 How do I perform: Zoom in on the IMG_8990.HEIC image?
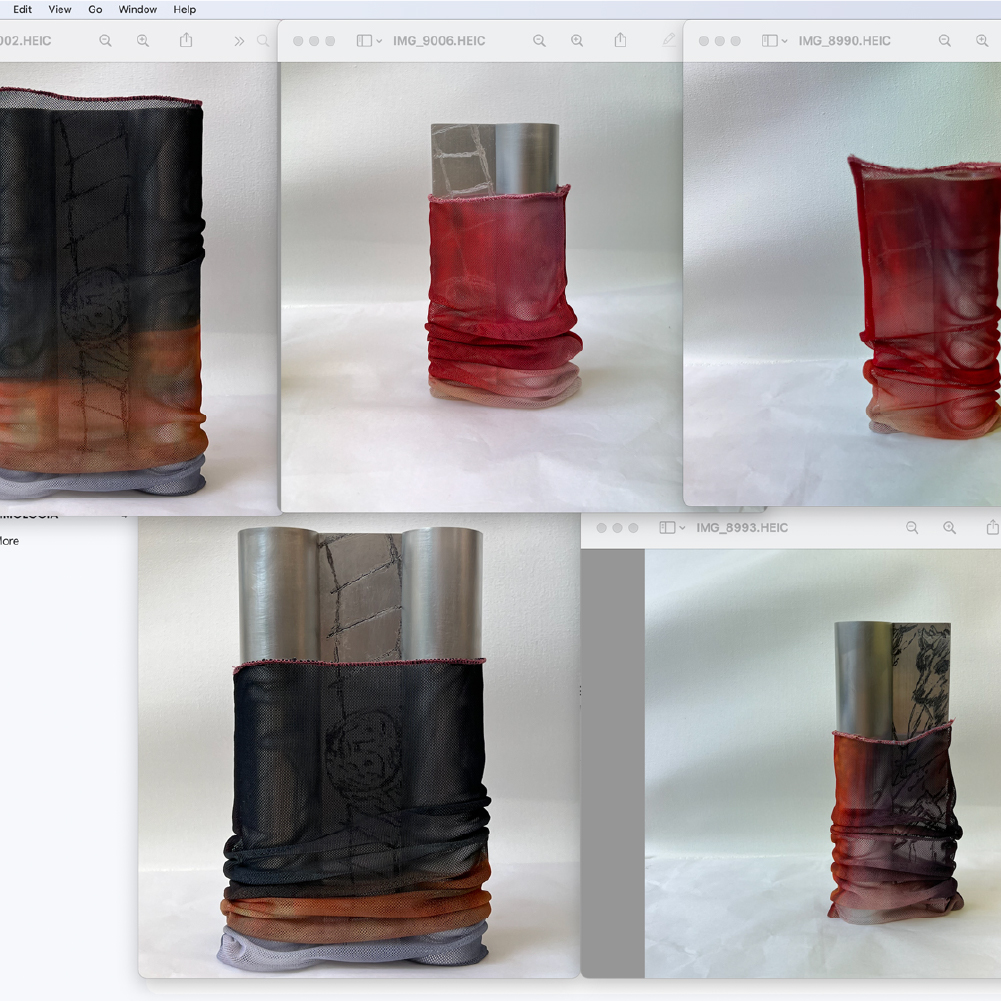(982, 41)
